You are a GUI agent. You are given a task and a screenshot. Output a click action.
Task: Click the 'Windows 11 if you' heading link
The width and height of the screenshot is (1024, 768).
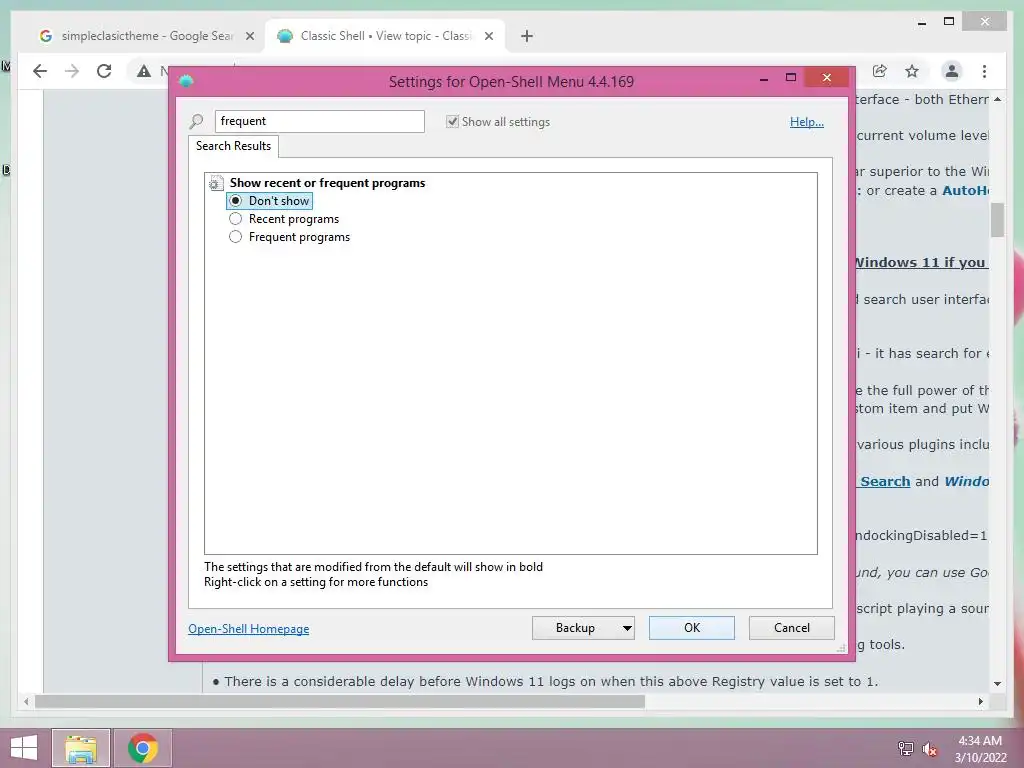point(921,263)
